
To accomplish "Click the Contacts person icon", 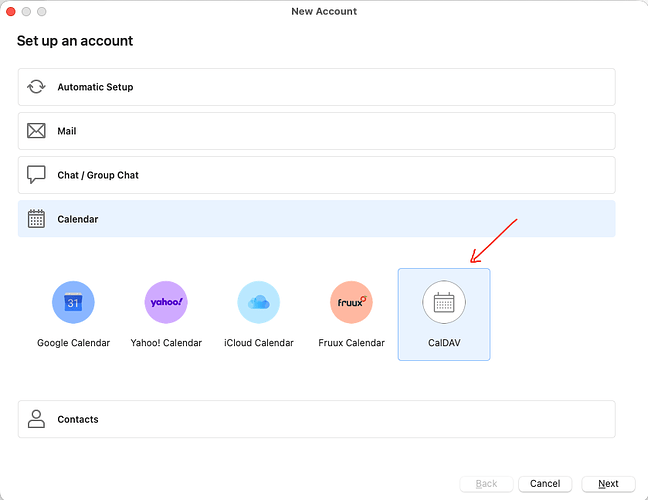I will click(x=36, y=419).
